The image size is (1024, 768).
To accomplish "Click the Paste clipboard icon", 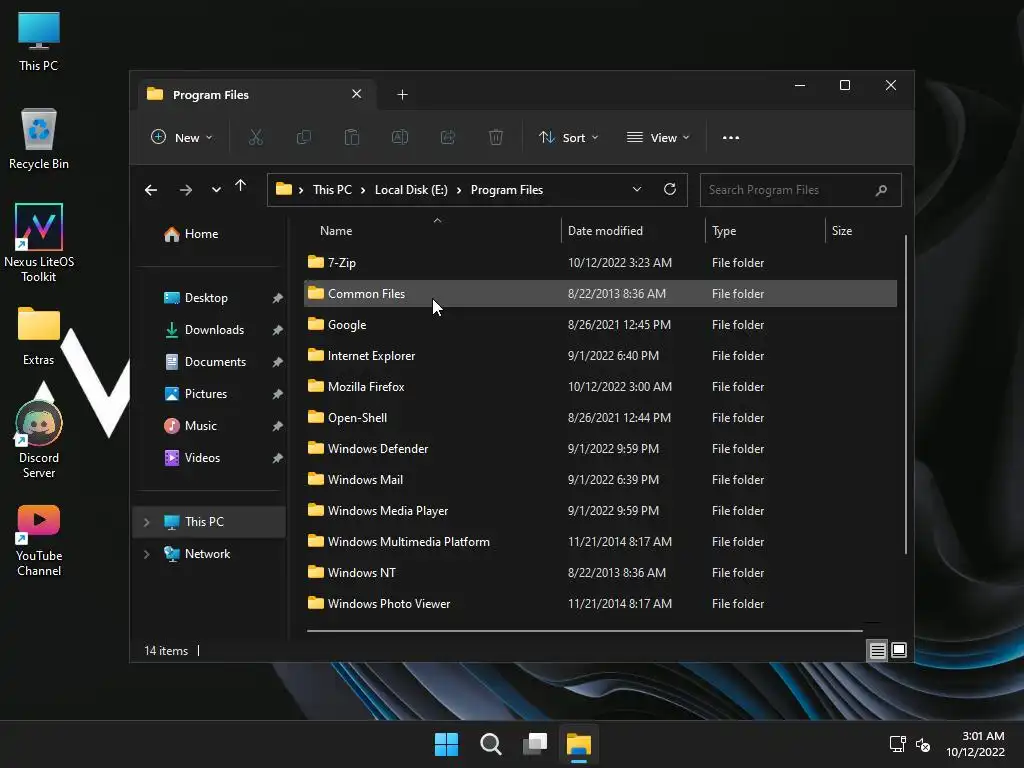I will [351, 138].
